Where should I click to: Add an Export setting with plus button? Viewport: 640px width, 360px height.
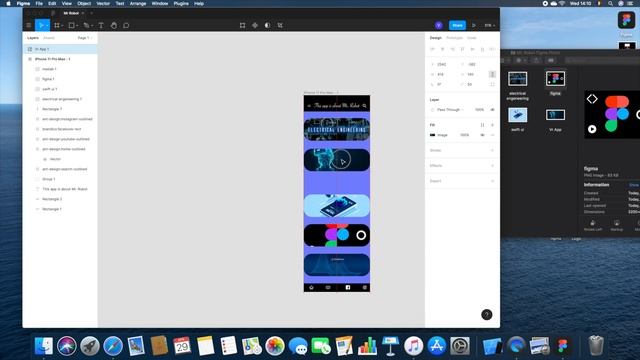(x=492, y=181)
